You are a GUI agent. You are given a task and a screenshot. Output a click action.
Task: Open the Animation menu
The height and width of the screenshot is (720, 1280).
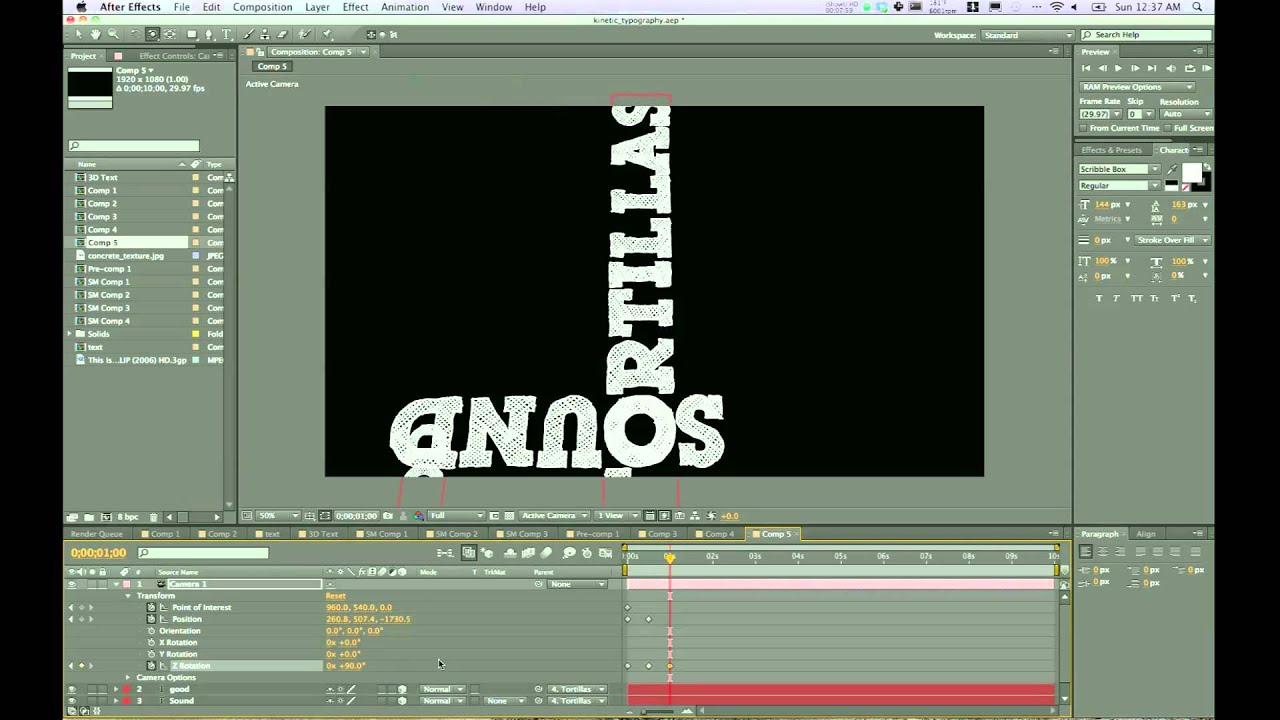(x=405, y=7)
